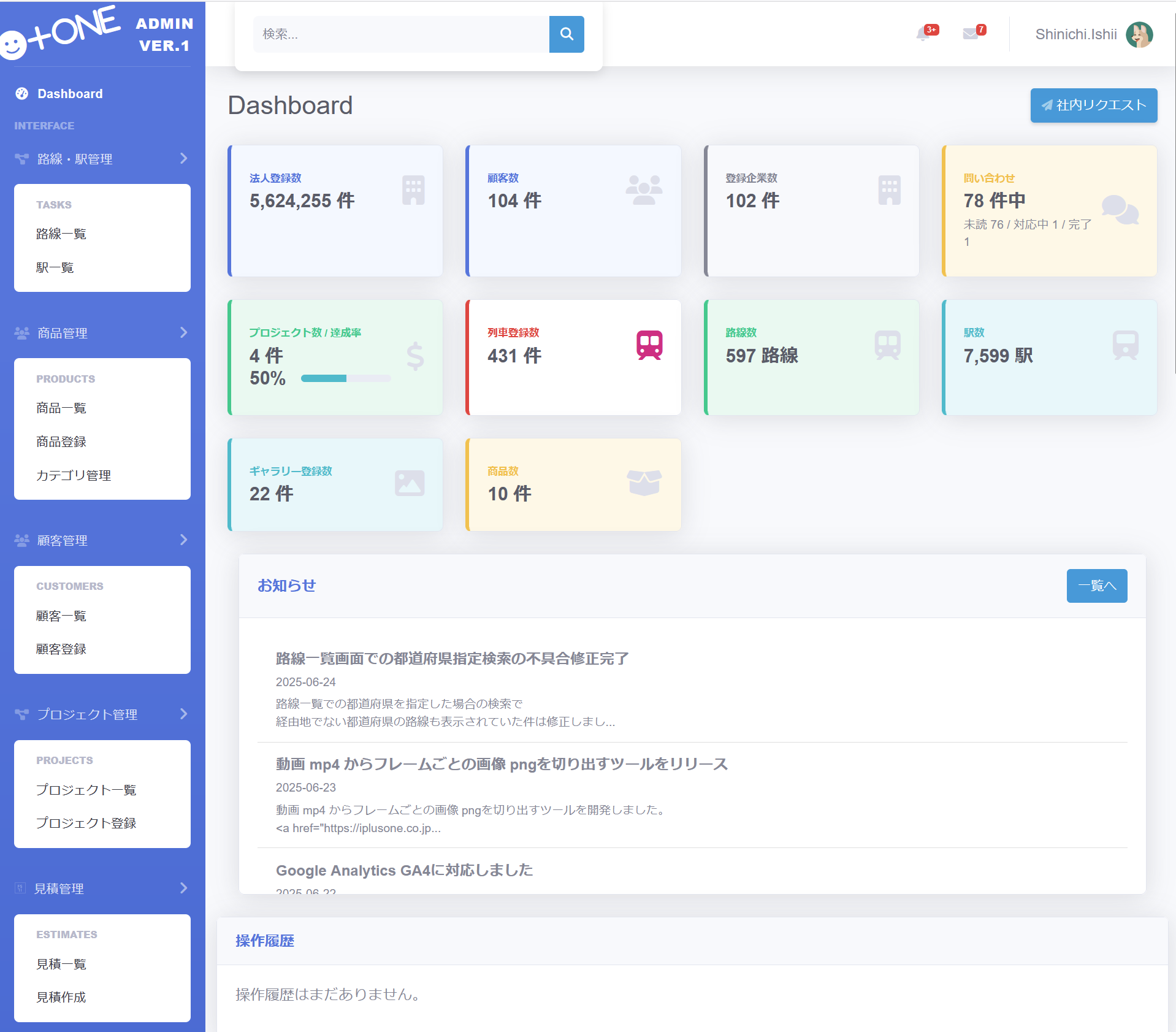
Task: Click image icon on ギャラリー登録数 card
Action: pos(410,483)
